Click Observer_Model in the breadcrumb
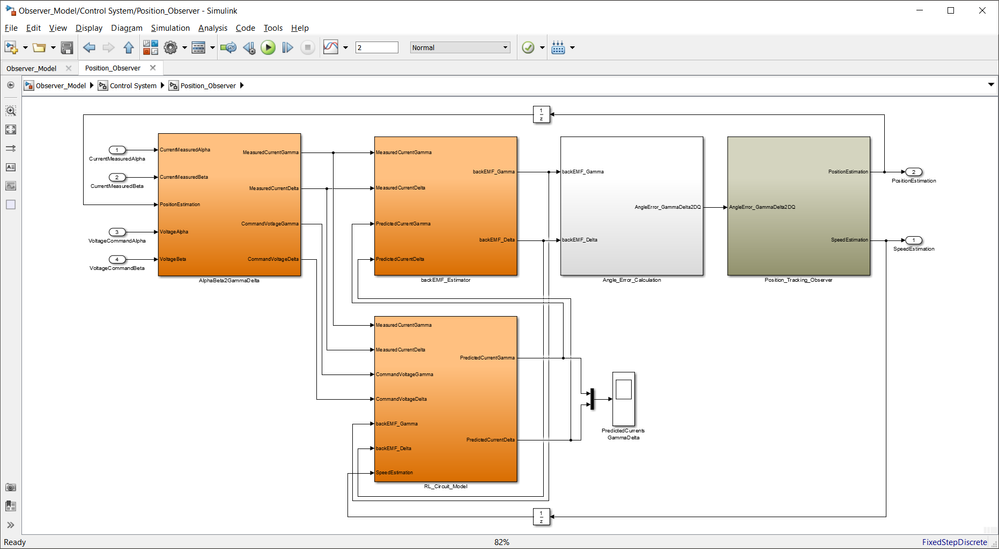 click(61, 85)
